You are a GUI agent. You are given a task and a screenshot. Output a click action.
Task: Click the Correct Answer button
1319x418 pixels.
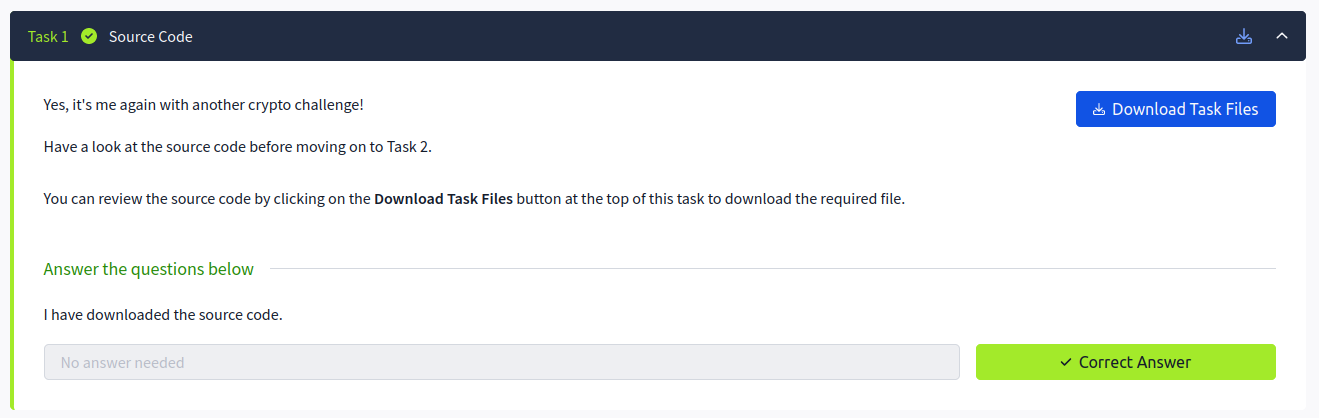1126,362
